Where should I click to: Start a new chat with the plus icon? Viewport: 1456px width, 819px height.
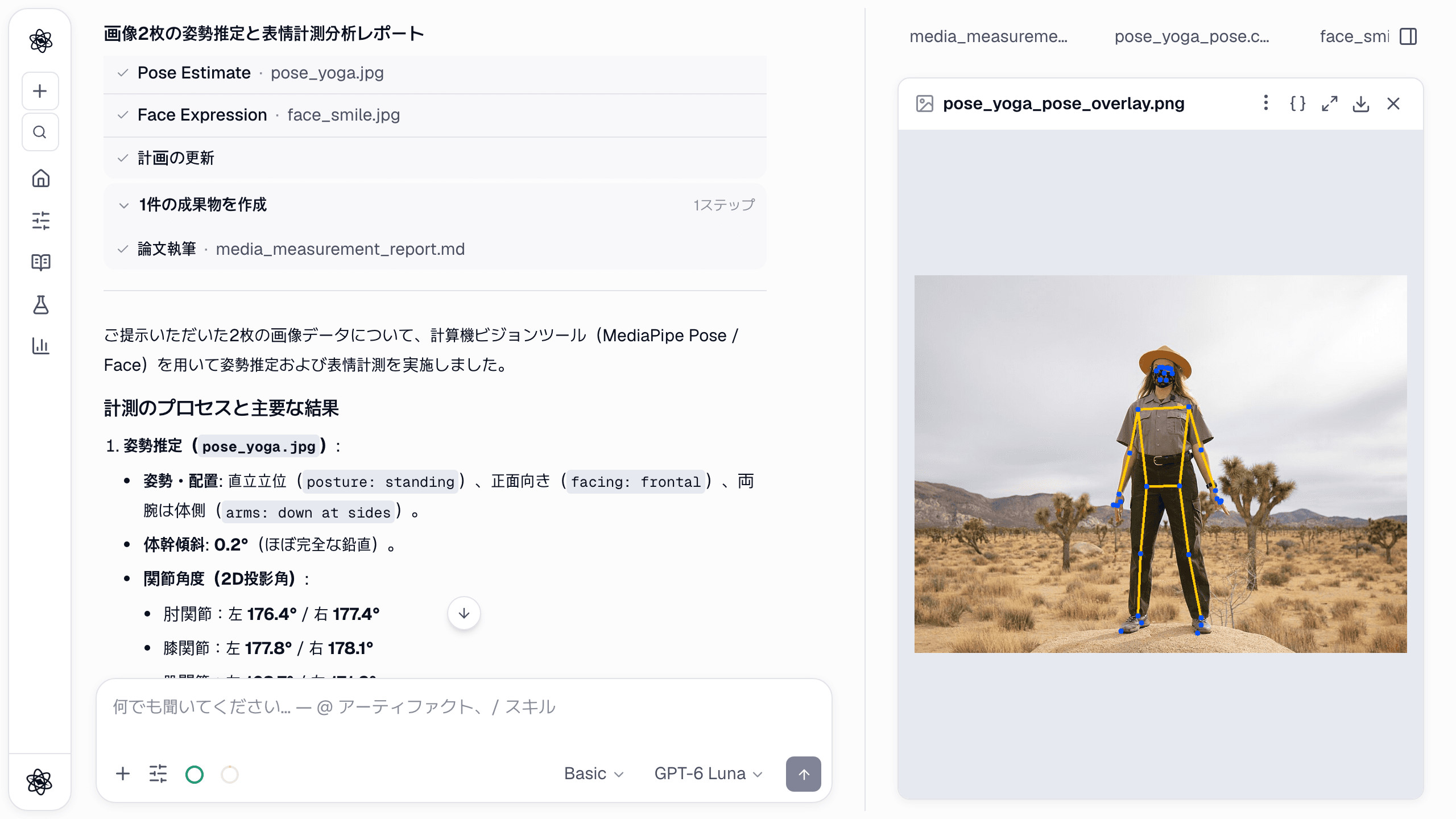point(40,91)
